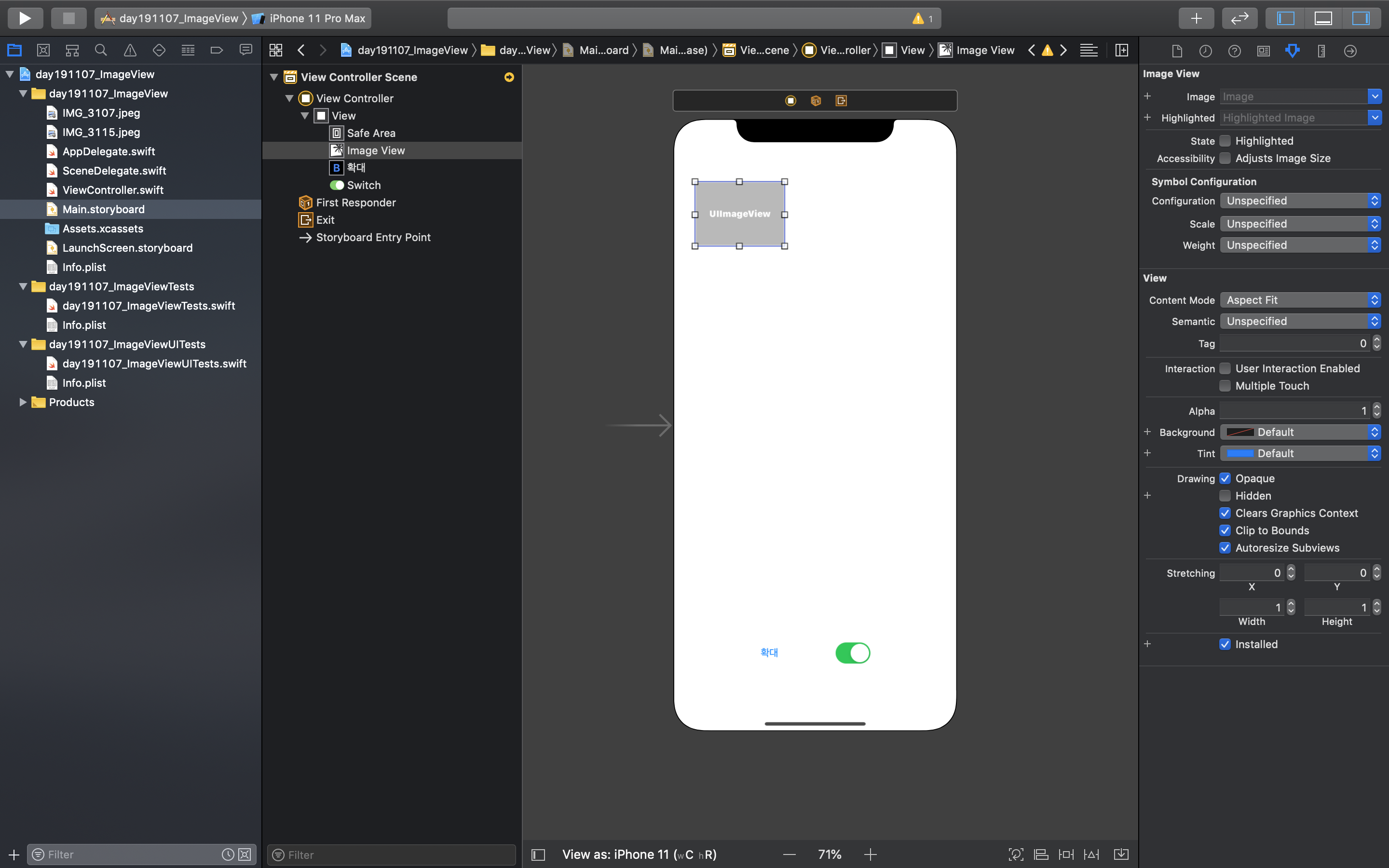The width and height of the screenshot is (1389, 868).
Task: Collapse the day191107_ImageViewTests folder
Action: point(23,286)
